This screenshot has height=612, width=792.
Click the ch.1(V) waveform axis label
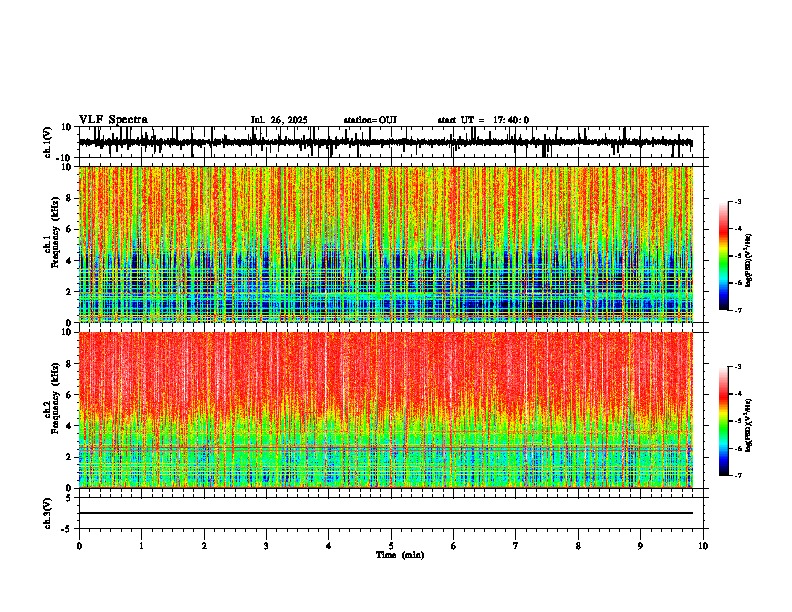pos(48,142)
